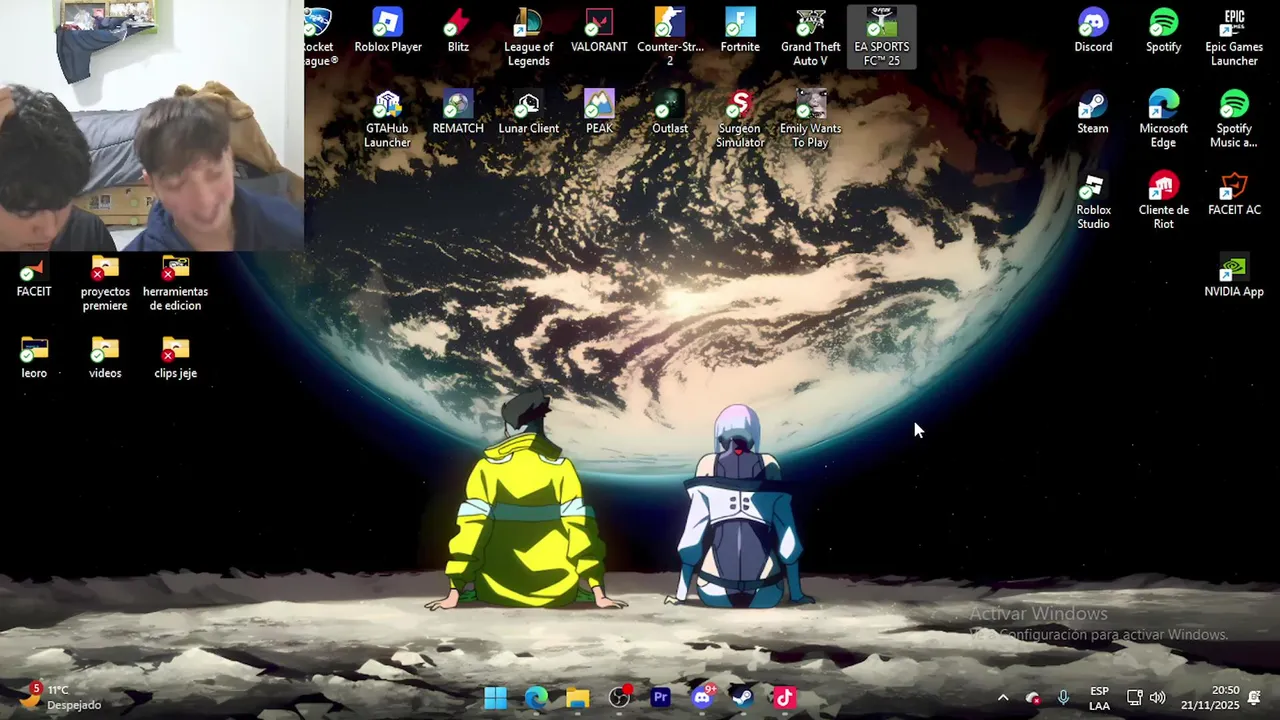Open the Windows Start menu
Screen dimensions: 1280x720
pyautogui.click(x=495, y=697)
